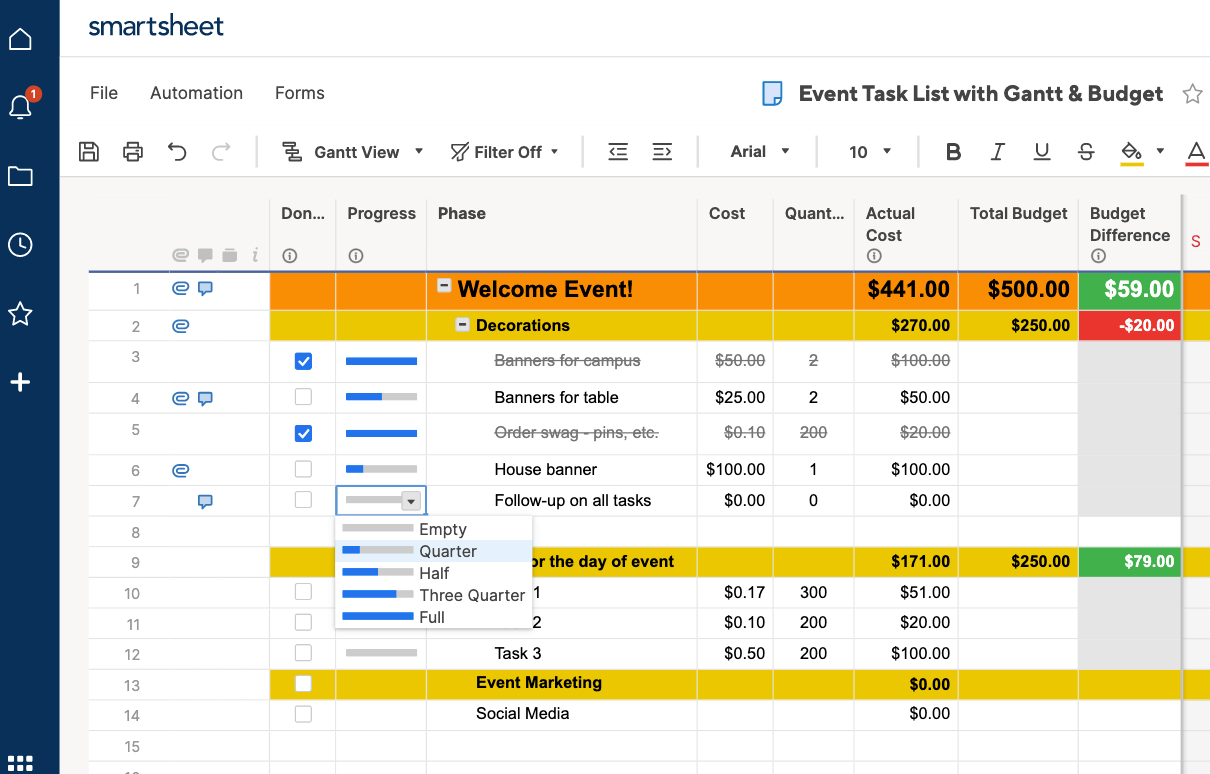
Task: Open the File menu
Action: (104, 93)
